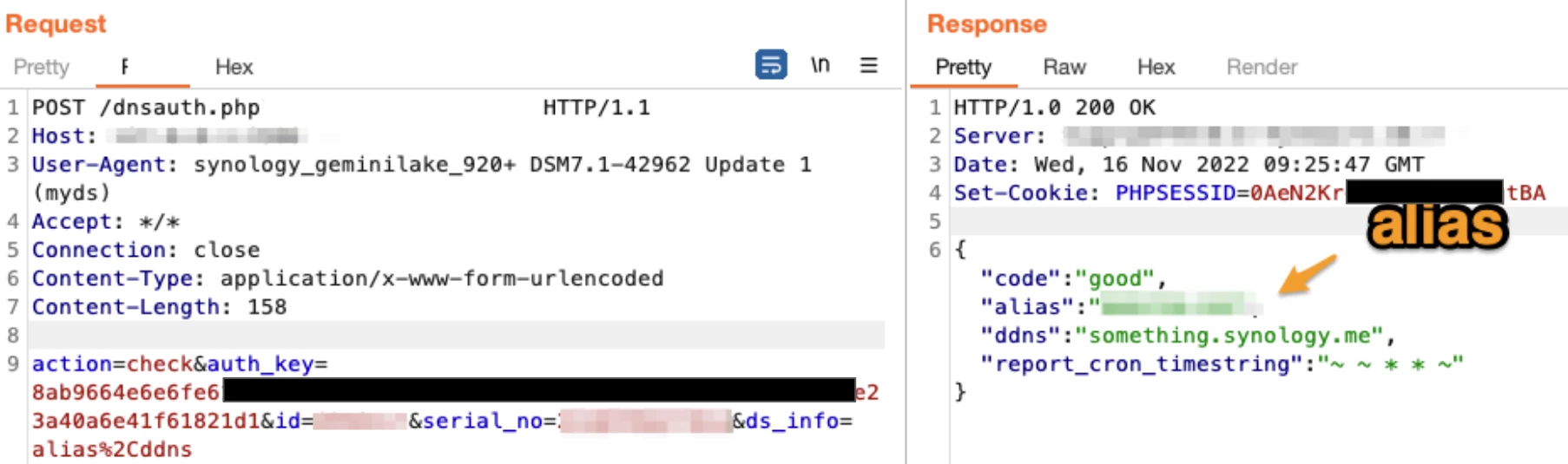Click the Content-Type header name
Viewport: 1568px width, 464px height.
coord(116,278)
